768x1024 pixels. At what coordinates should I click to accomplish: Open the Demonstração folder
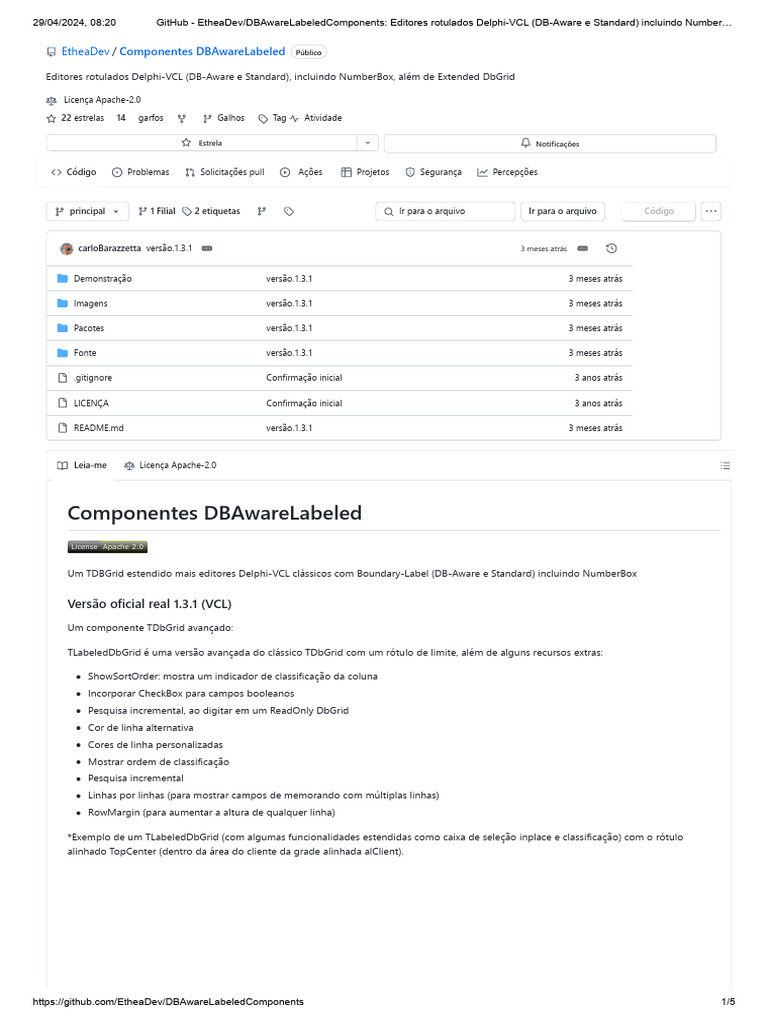pos(103,279)
